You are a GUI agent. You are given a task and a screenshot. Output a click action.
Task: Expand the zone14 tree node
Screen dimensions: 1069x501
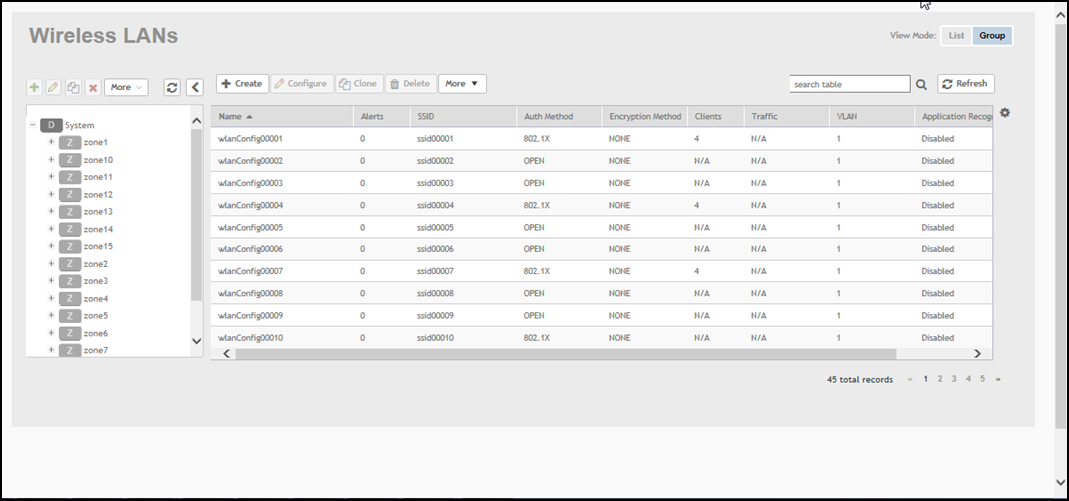tap(50, 229)
